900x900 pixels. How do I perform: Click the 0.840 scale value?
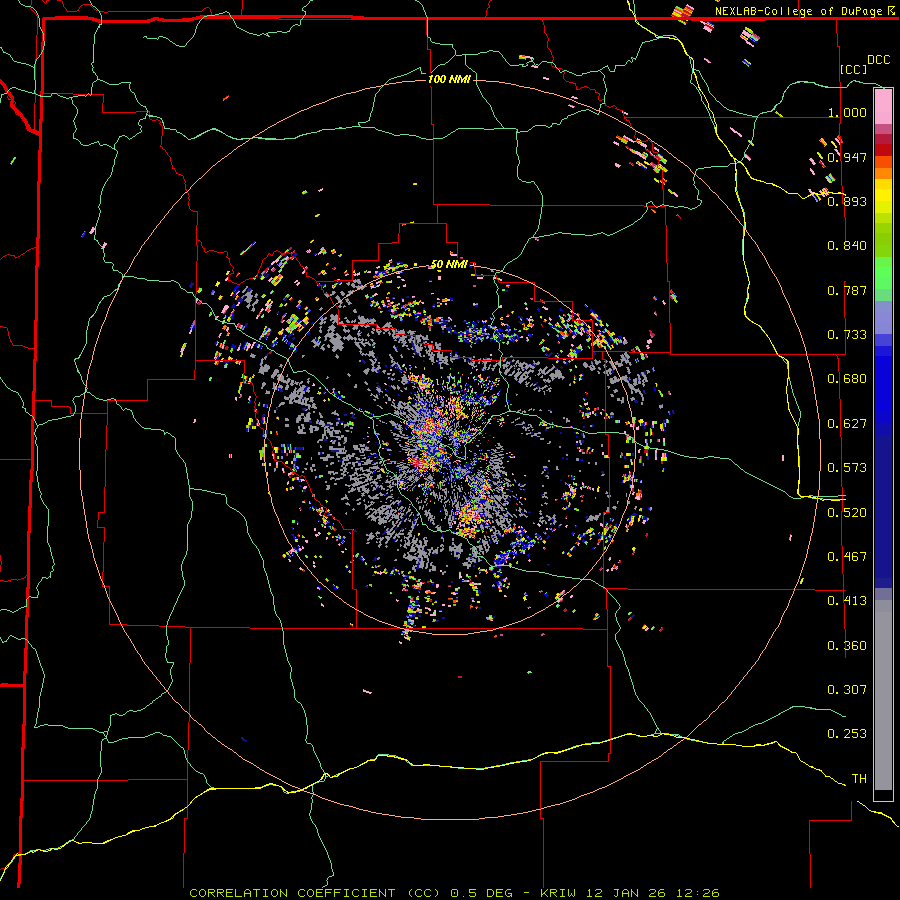coord(847,246)
